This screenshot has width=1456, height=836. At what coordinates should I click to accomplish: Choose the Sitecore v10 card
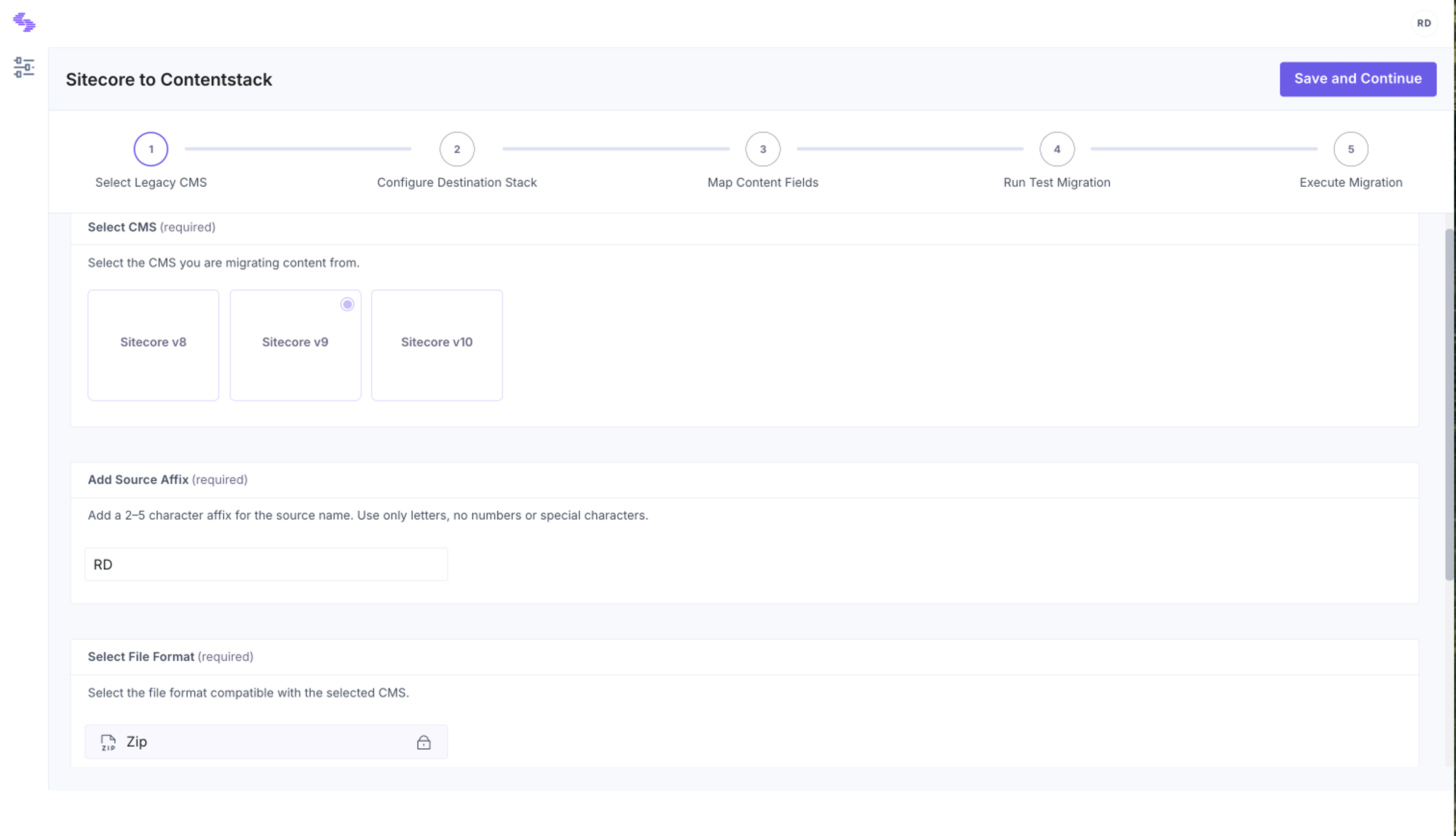[x=437, y=345]
